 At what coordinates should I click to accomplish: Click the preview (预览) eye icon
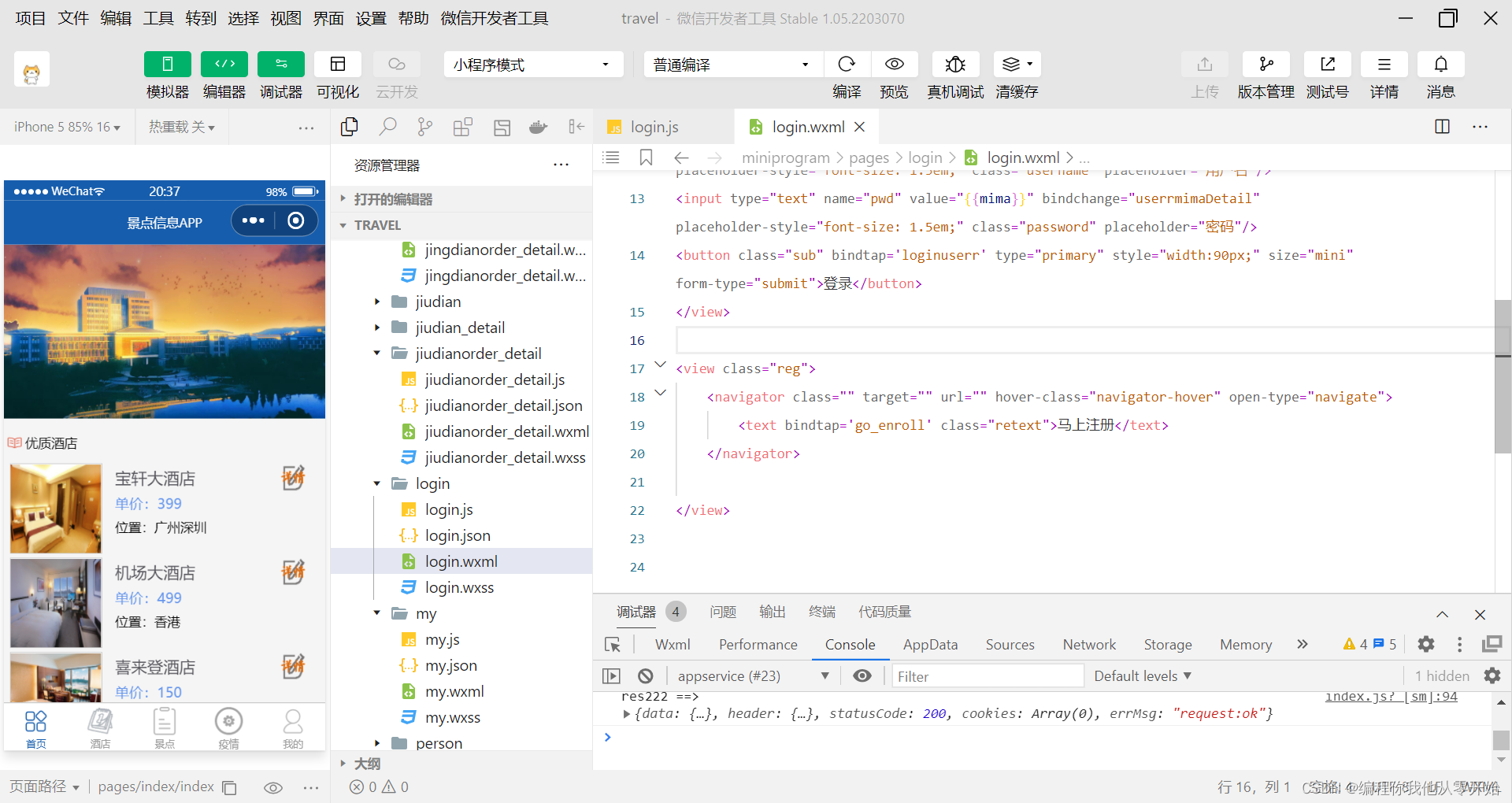coord(894,65)
